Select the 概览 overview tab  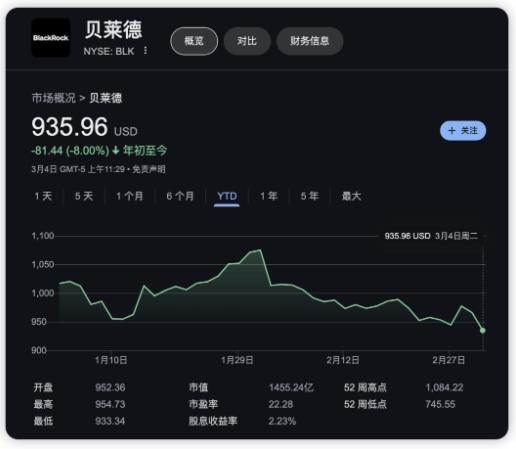tap(194, 41)
